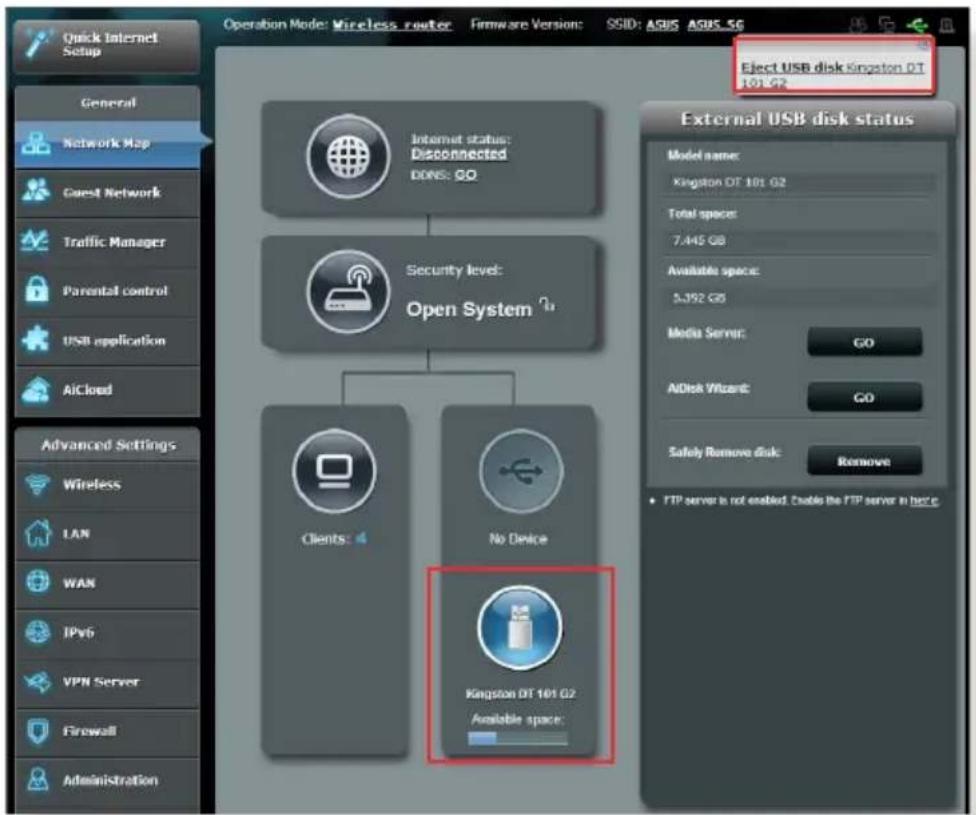
Task: Click the Model name field
Action: point(799,182)
